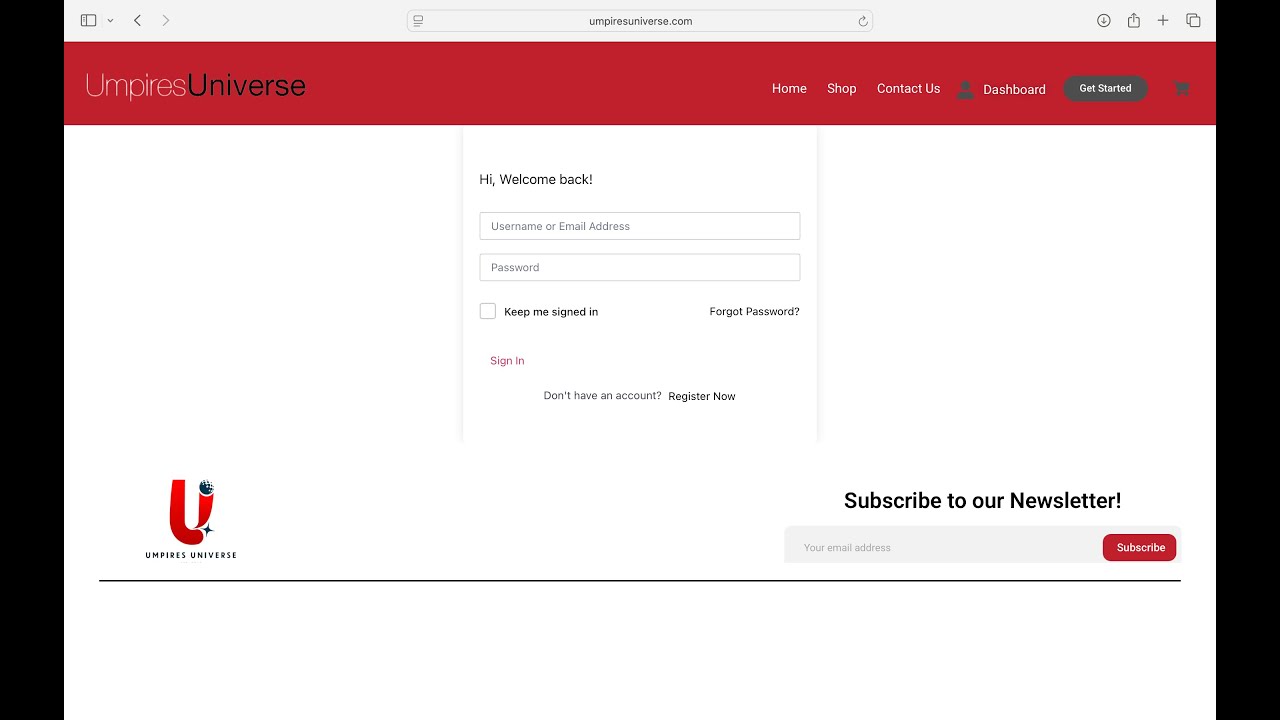1280x720 pixels.
Task: Open the Home menu item
Action: (x=789, y=89)
